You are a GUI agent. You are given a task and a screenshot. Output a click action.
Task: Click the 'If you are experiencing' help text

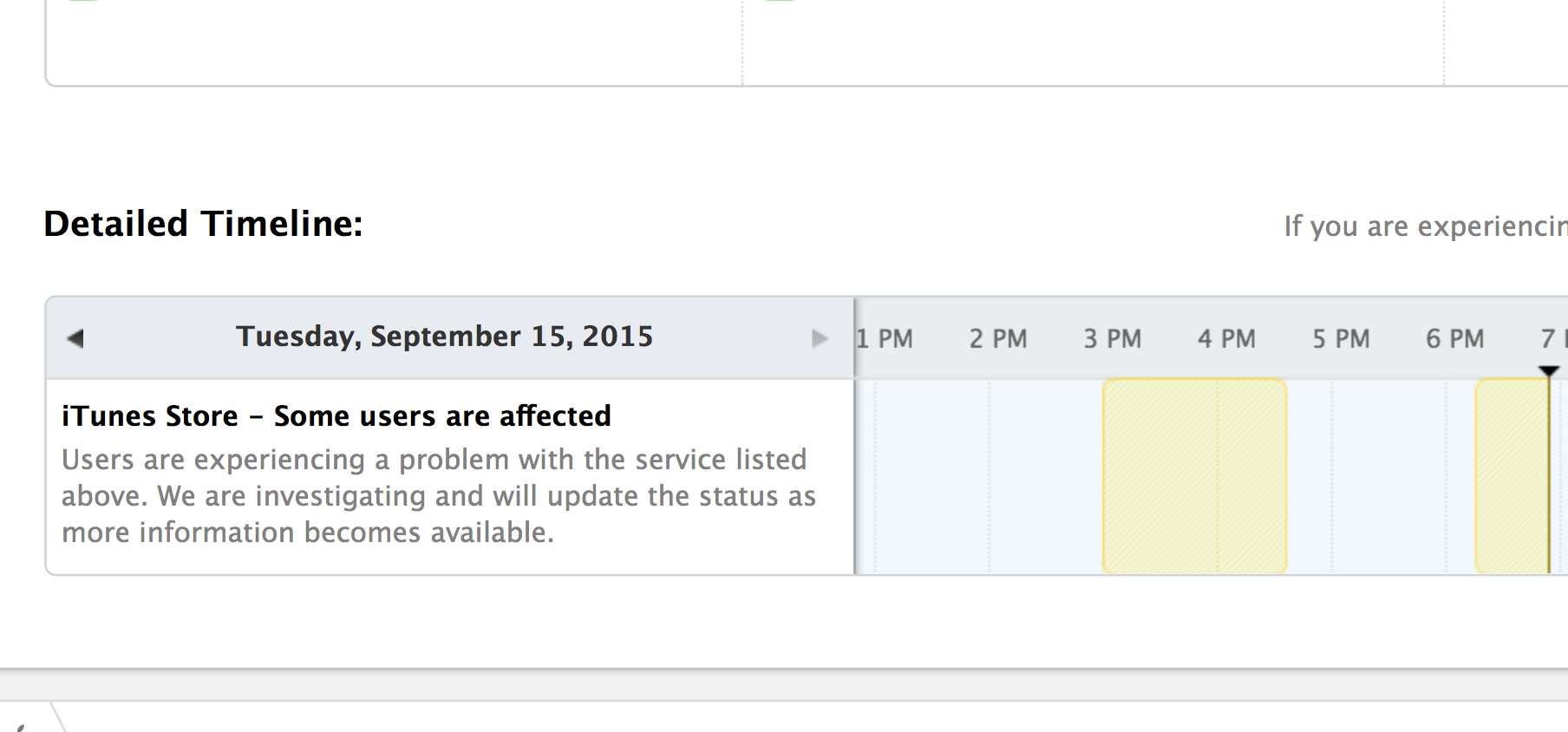pyautogui.click(x=1425, y=226)
